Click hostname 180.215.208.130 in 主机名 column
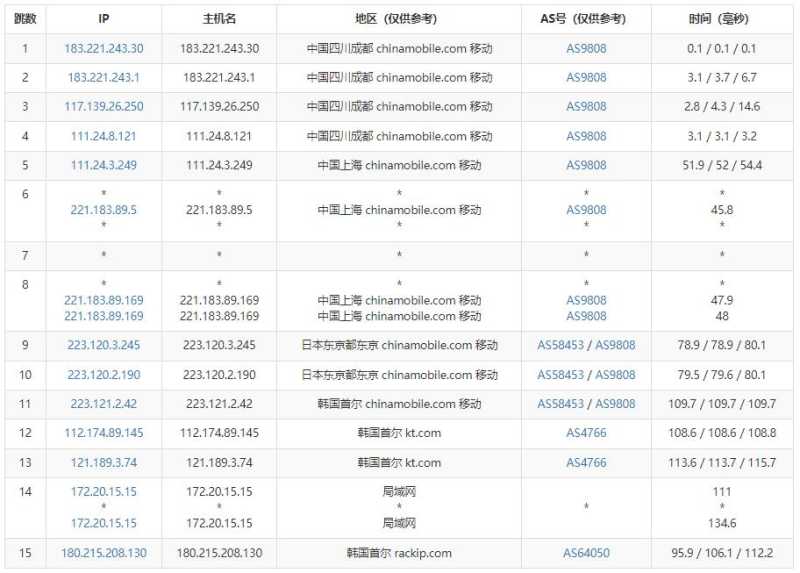Image resolution: width=800 pixels, height=573 pixels. [x=219, y=553]
